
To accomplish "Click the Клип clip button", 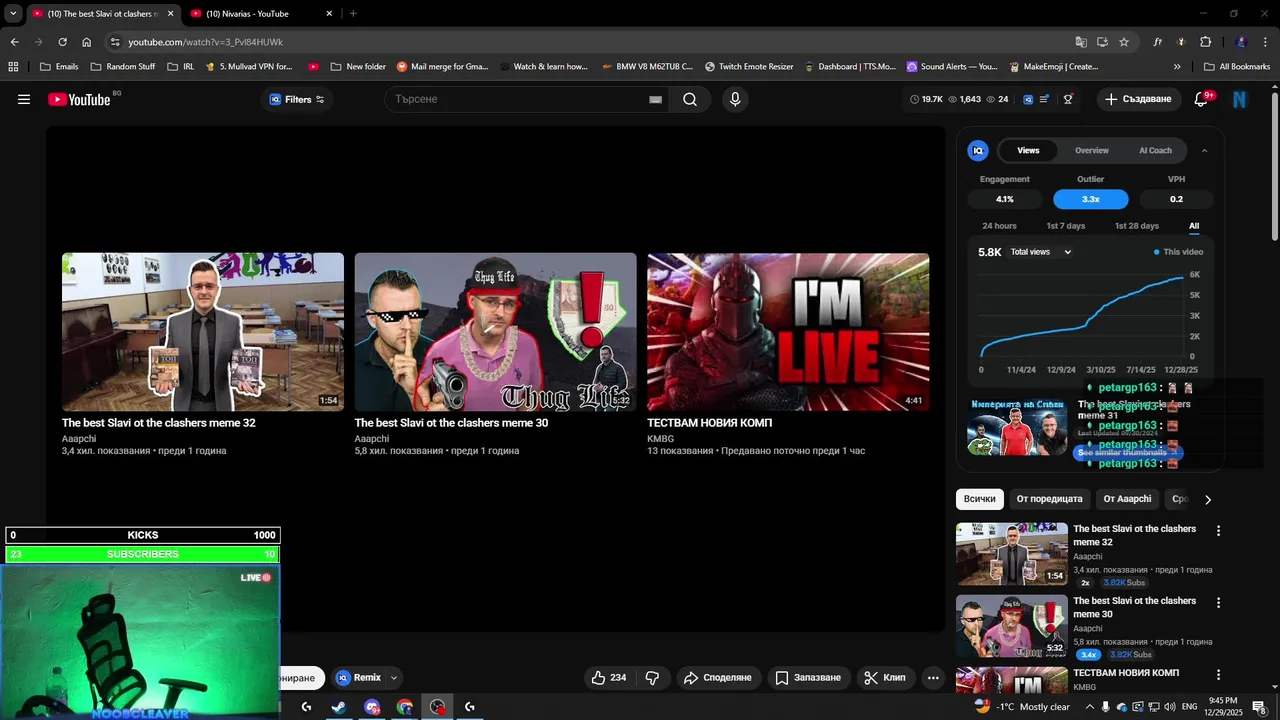I will (884, 677).
